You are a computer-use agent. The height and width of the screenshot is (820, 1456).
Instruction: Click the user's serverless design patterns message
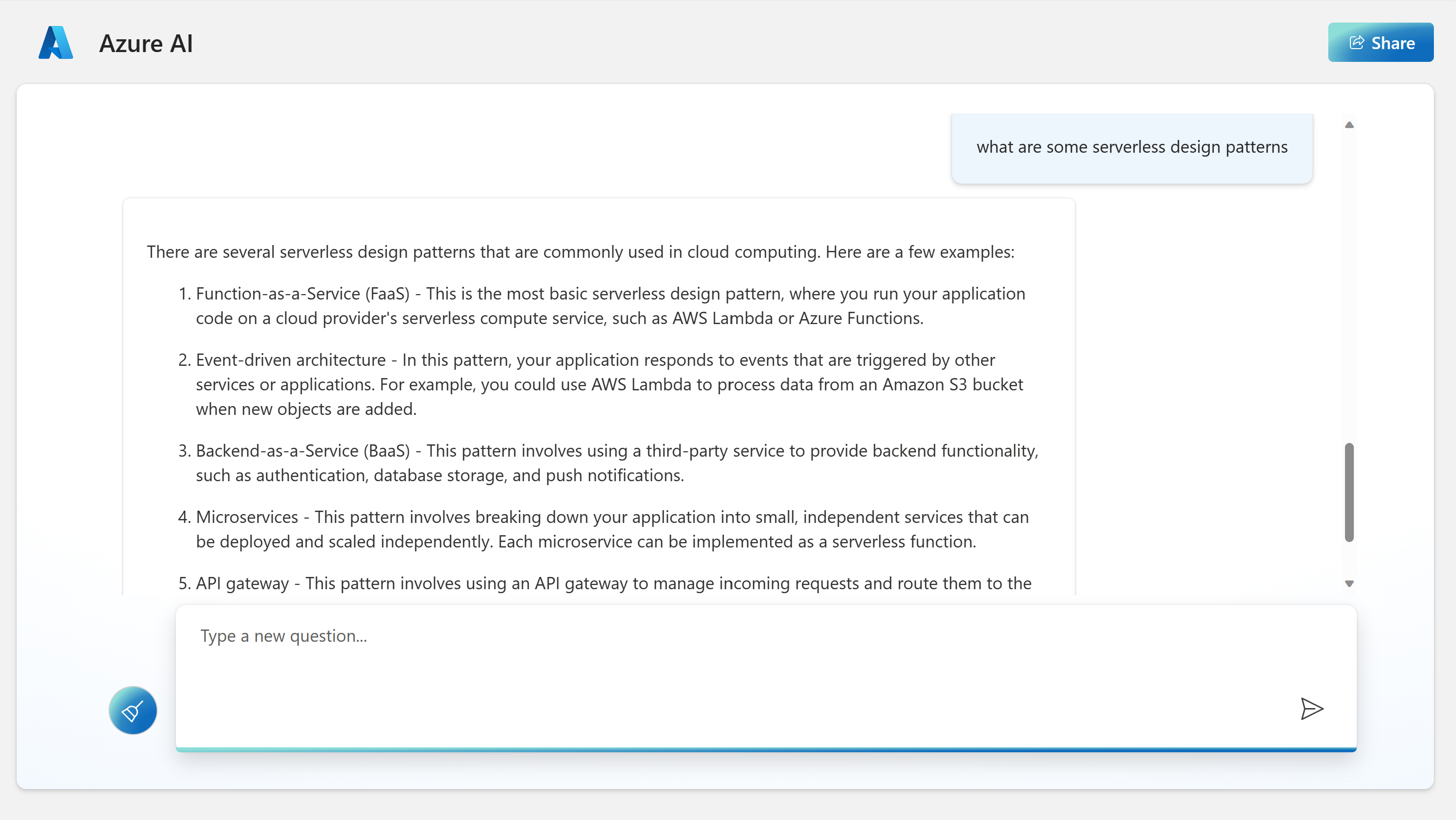tap(1132, 147)
